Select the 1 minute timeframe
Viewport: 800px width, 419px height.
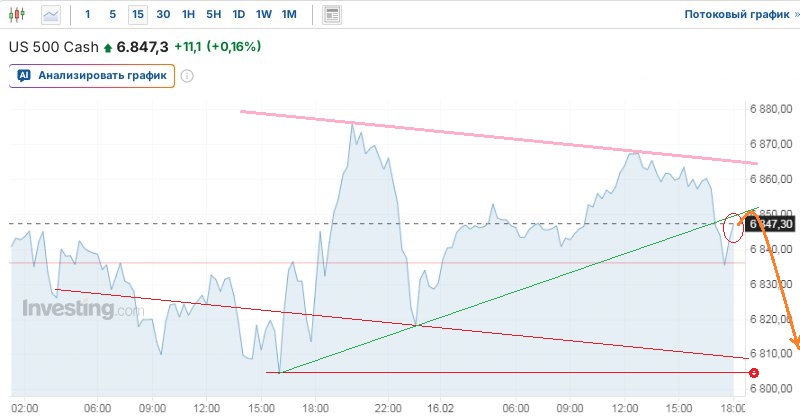88,15
